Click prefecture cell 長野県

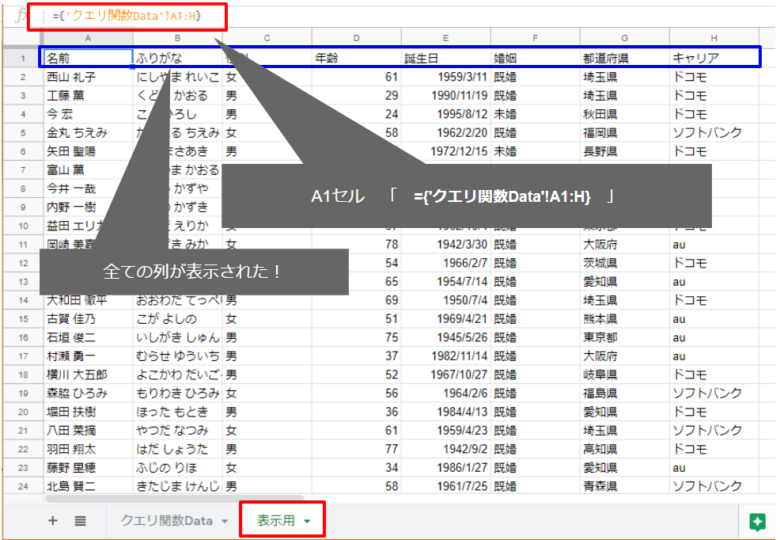[625, 151]
